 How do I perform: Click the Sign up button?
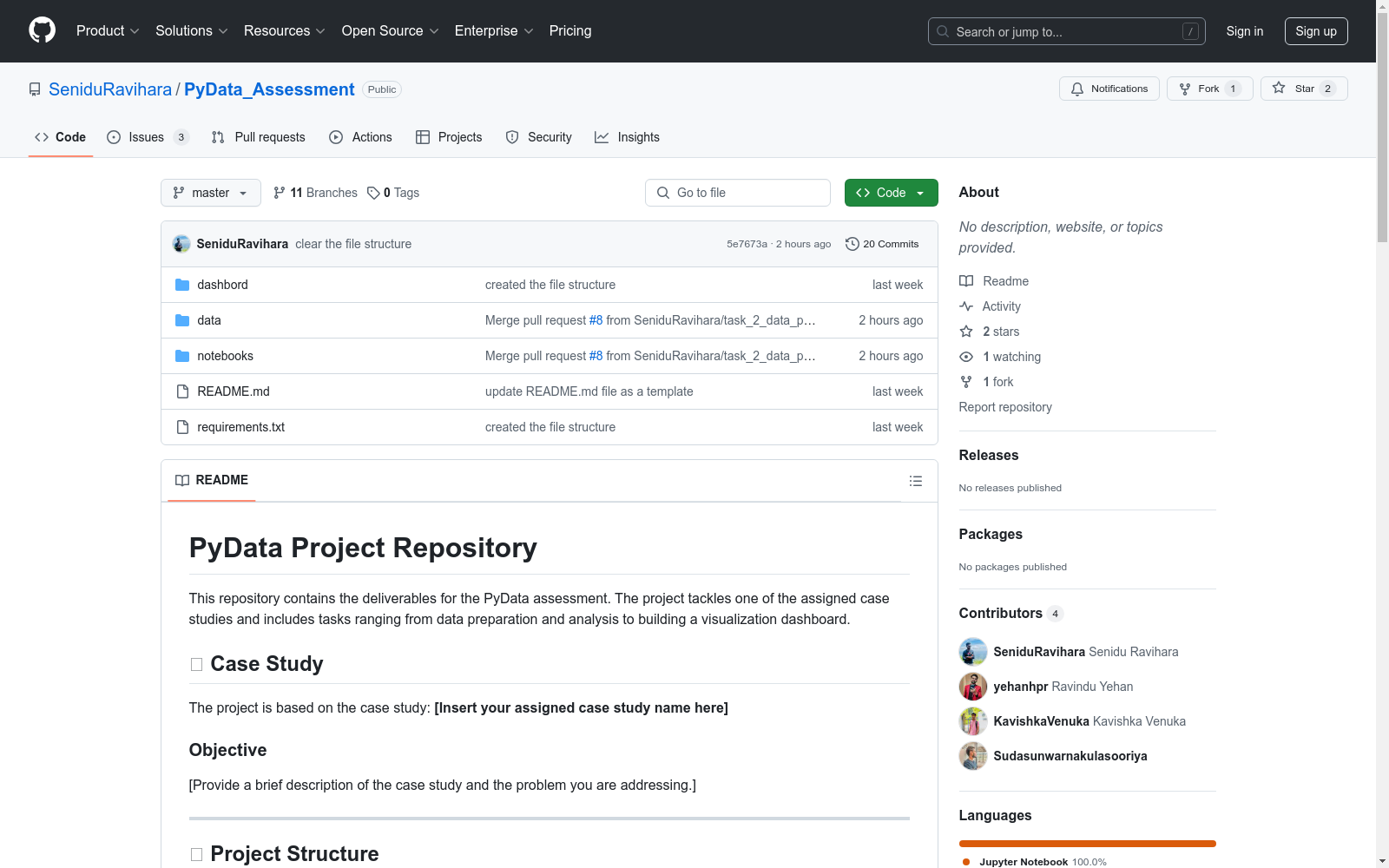tap(1316, 31)
